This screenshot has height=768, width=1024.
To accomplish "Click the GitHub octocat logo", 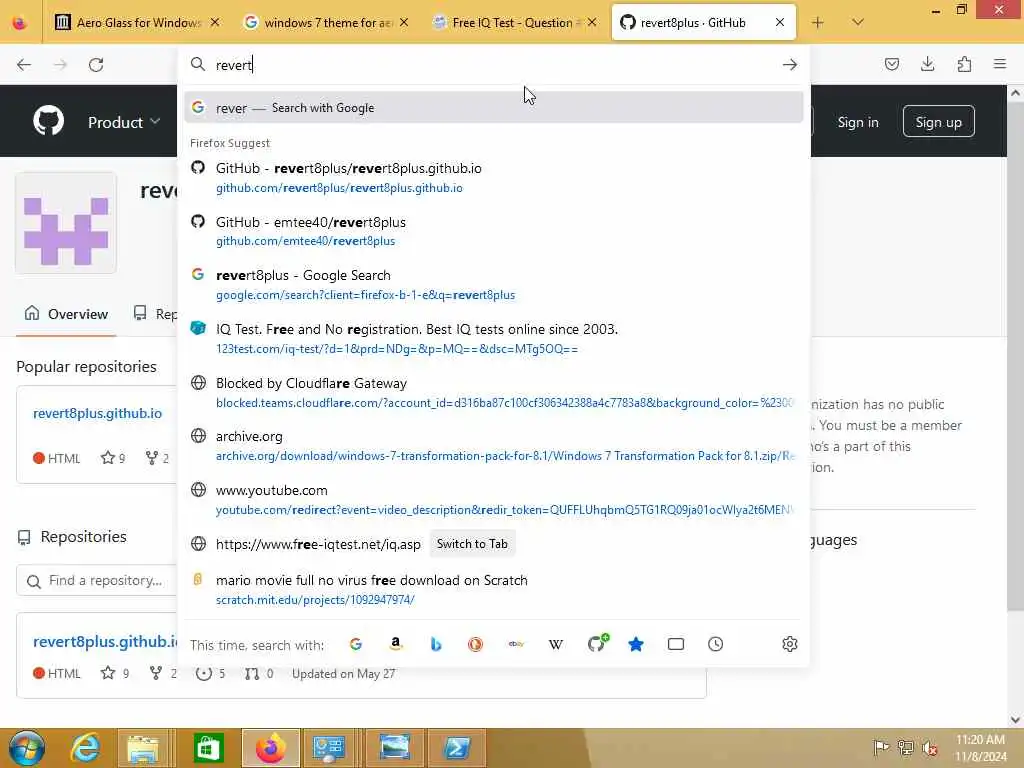I will [x=49, y=121].
